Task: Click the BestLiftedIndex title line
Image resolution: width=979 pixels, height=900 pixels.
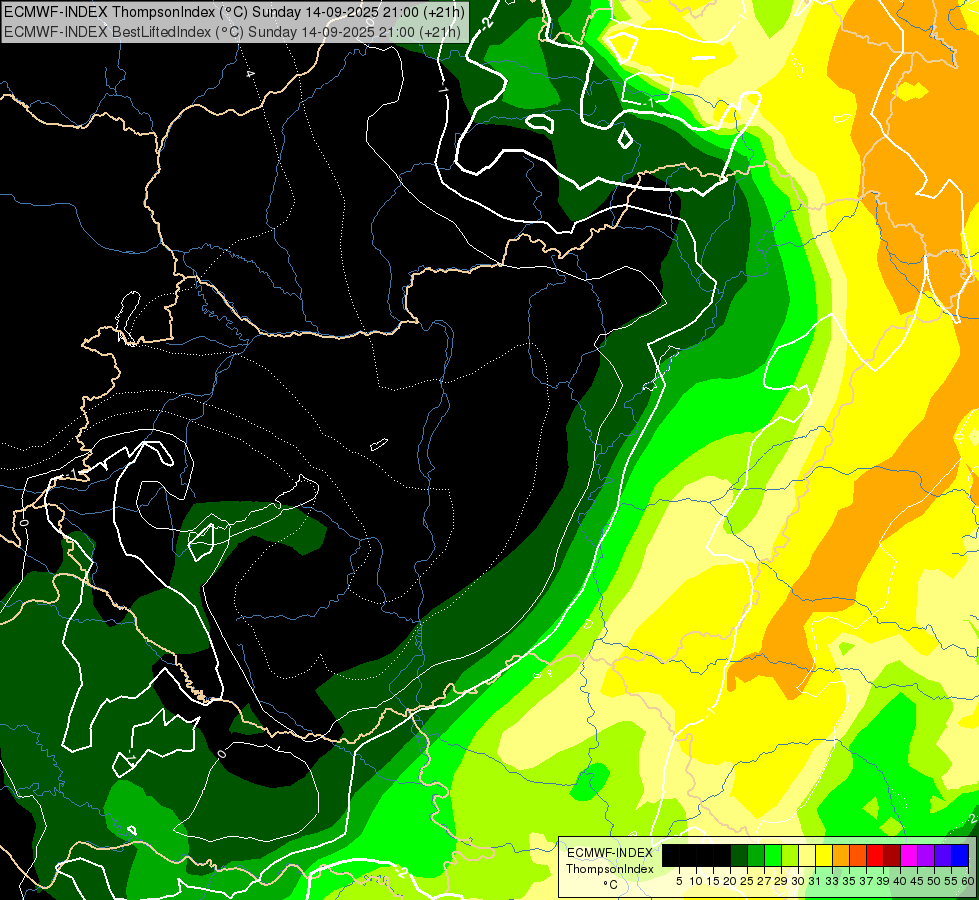Action: [232, 31]
